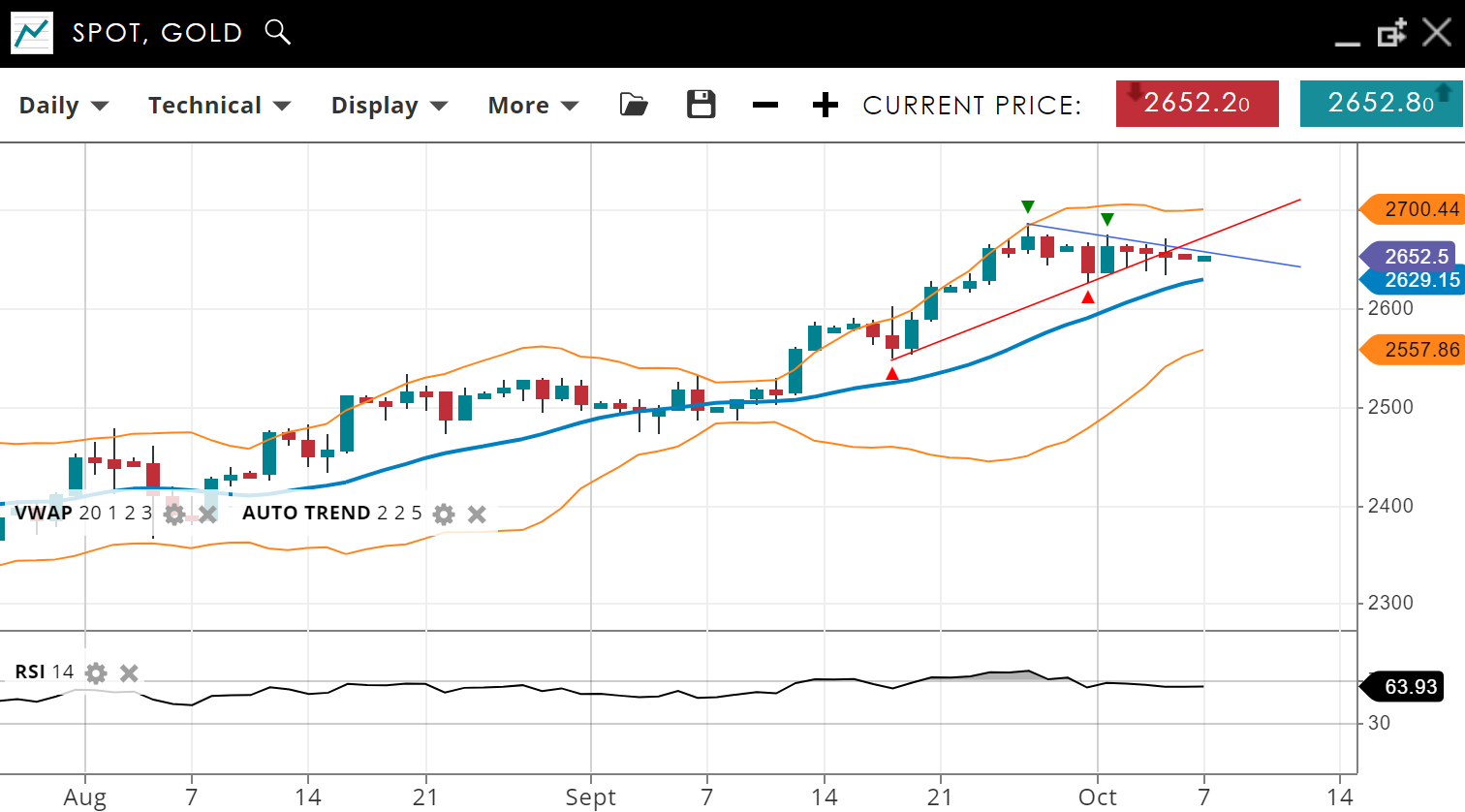Click the search magnifier next to SPOT, GOLD

(277, 32)
